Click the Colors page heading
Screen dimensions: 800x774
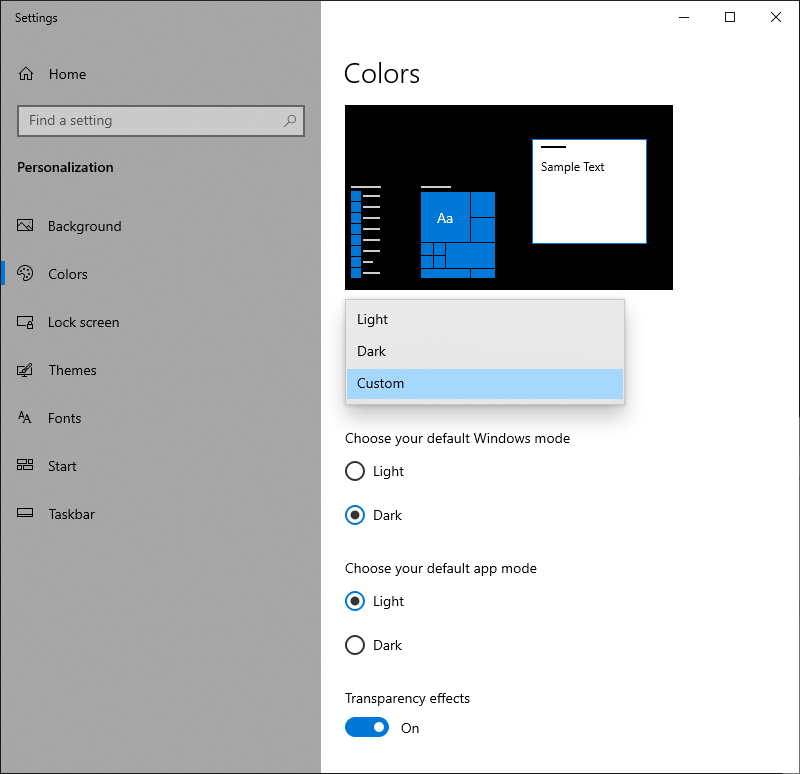click(x=382, y=74)
